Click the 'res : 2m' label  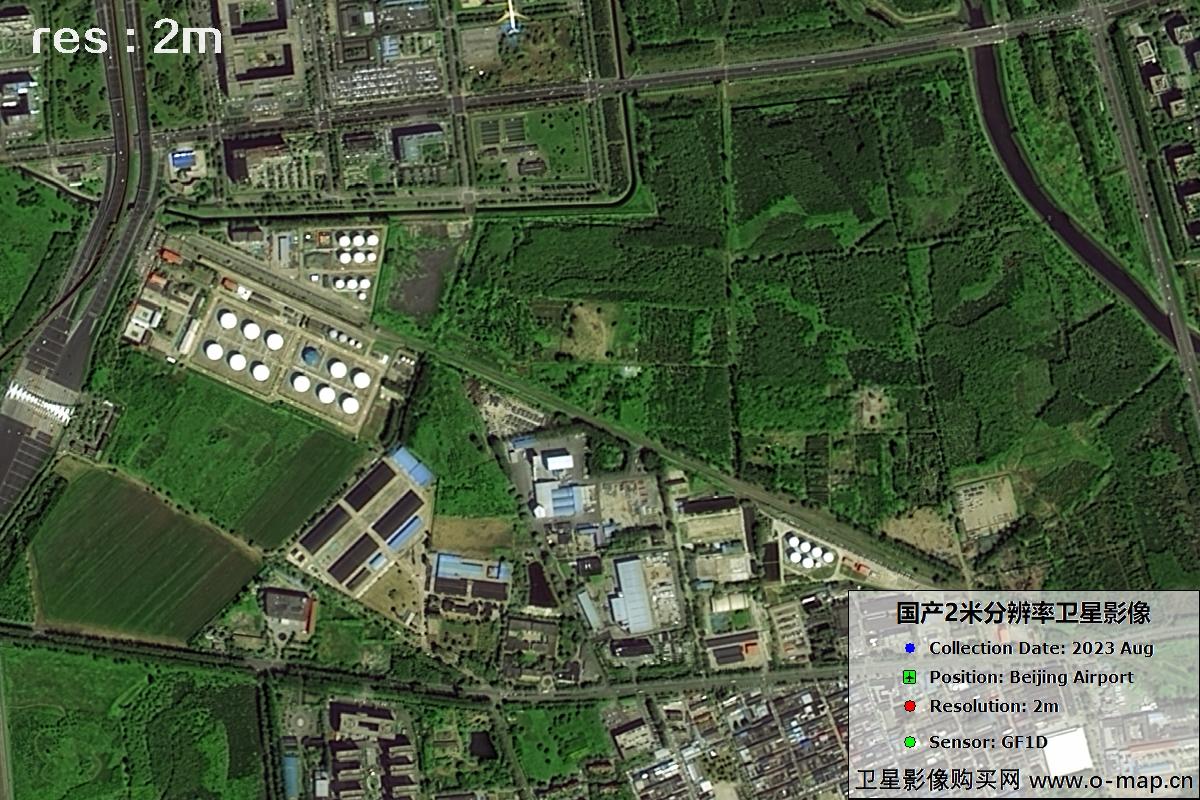coord(126,38)
